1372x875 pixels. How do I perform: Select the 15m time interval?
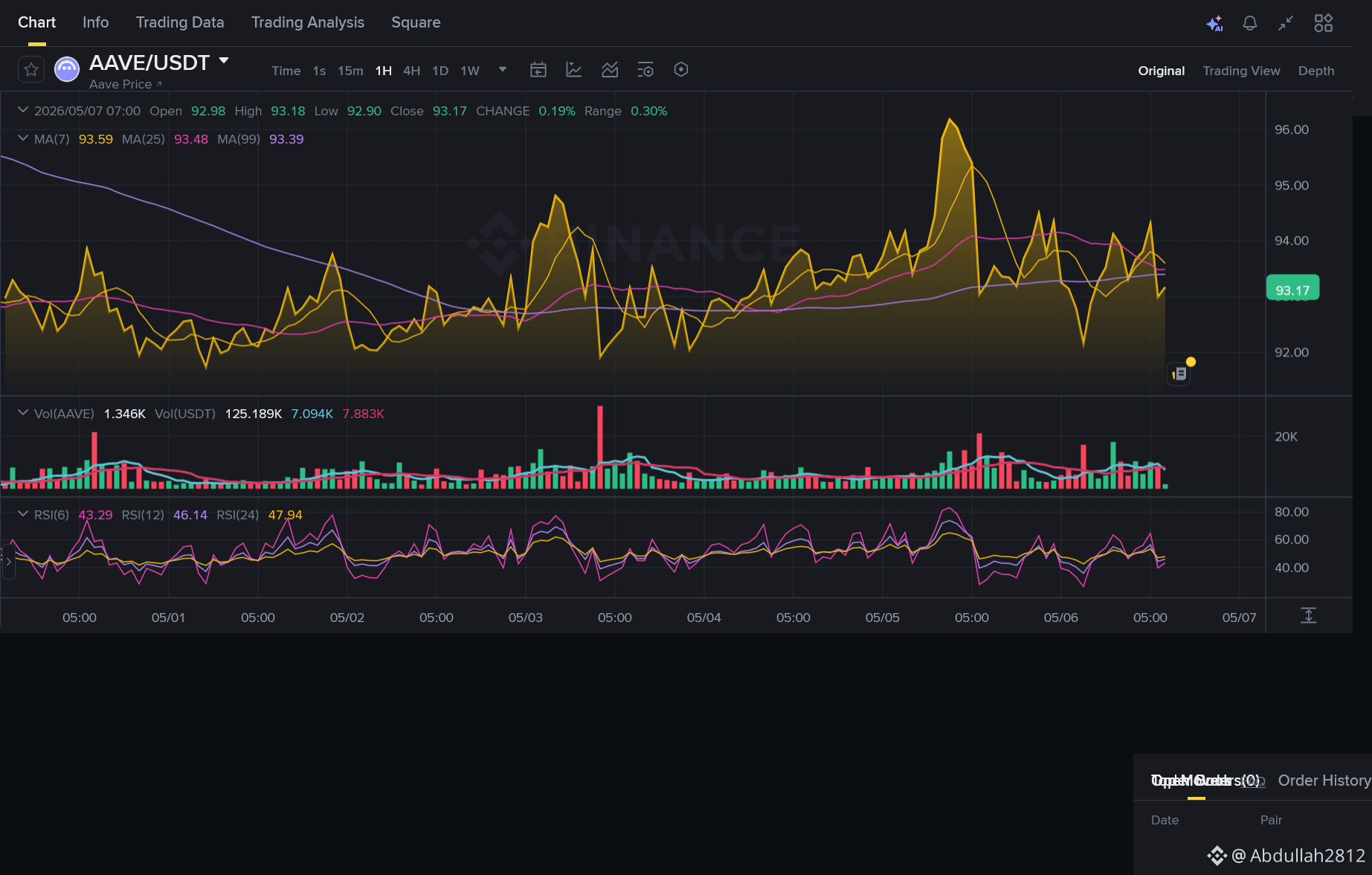pyautogui.click(x=350, y=71)
